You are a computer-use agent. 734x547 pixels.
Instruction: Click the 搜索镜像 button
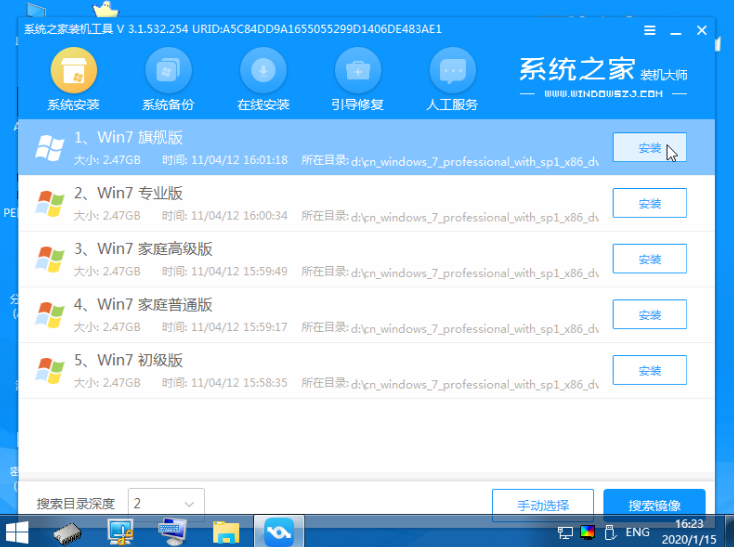point(654,505)
